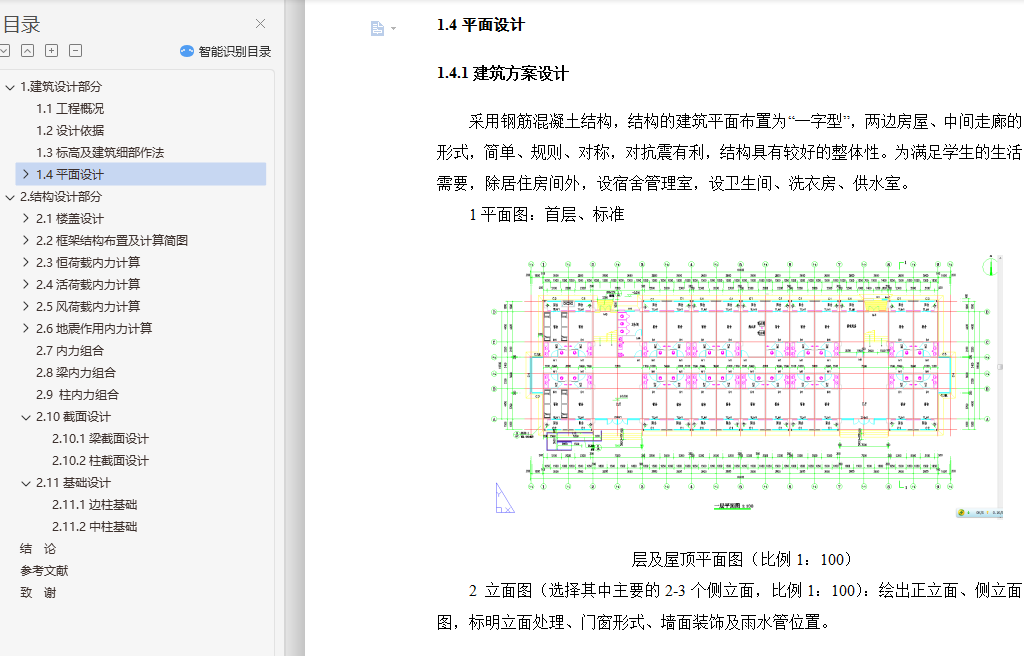Expand the 2.5 风荷载内力计算 node
1024x656 pixels.
25,306
